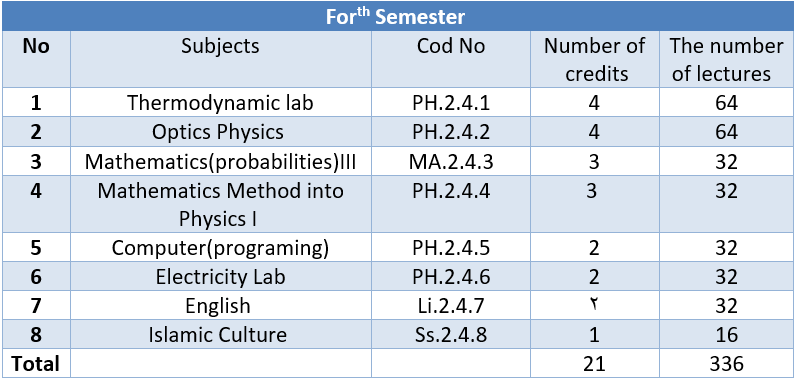Click the total credits value 21
This screenshot has height=380, width=798.
[x=594, y=363]
